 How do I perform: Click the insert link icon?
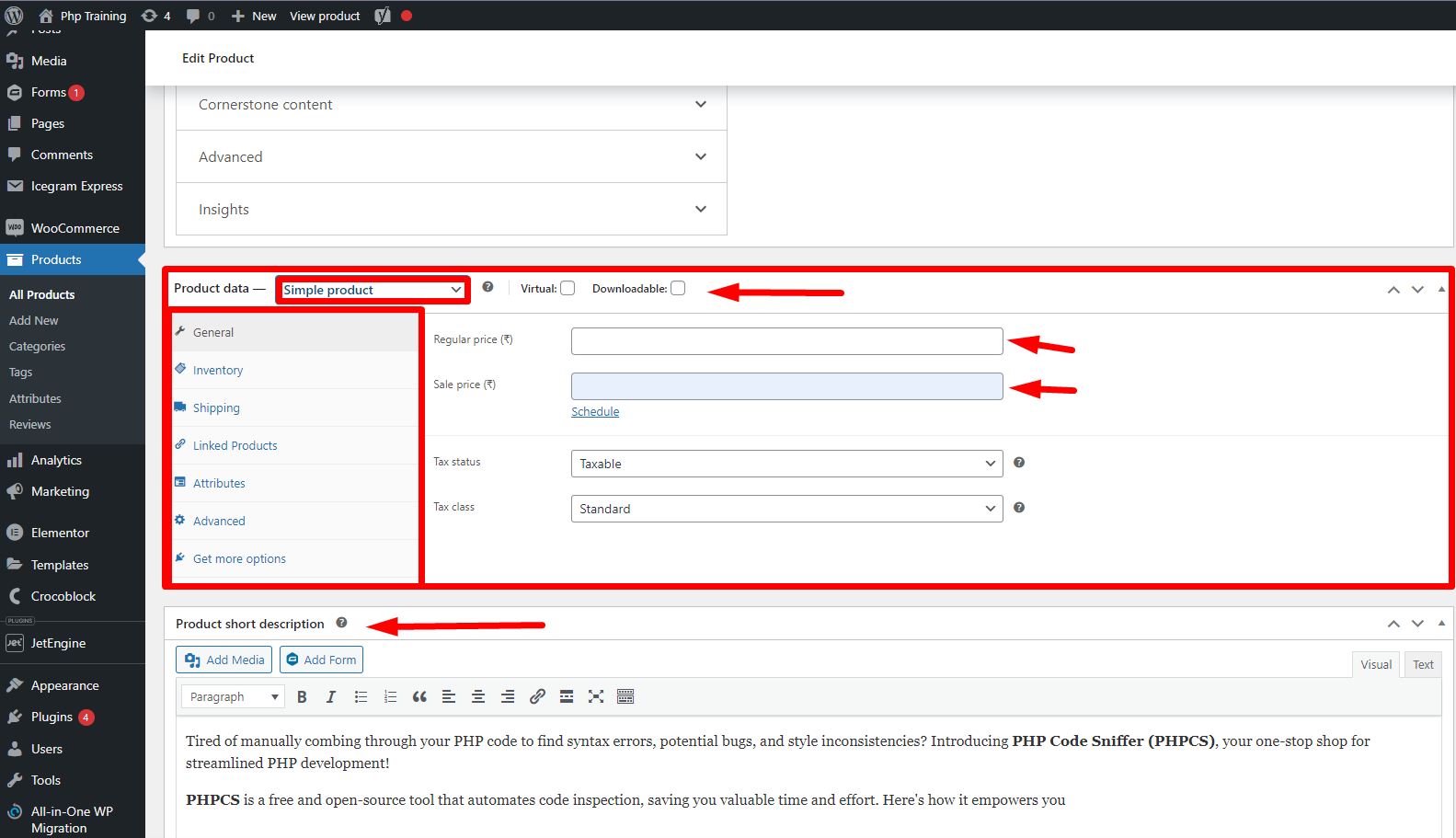point(537,697)
